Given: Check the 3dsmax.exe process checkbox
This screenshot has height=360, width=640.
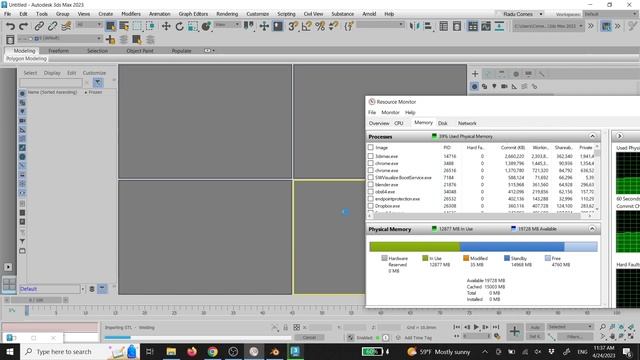Looking at the screenshot, I should (371, 156).
